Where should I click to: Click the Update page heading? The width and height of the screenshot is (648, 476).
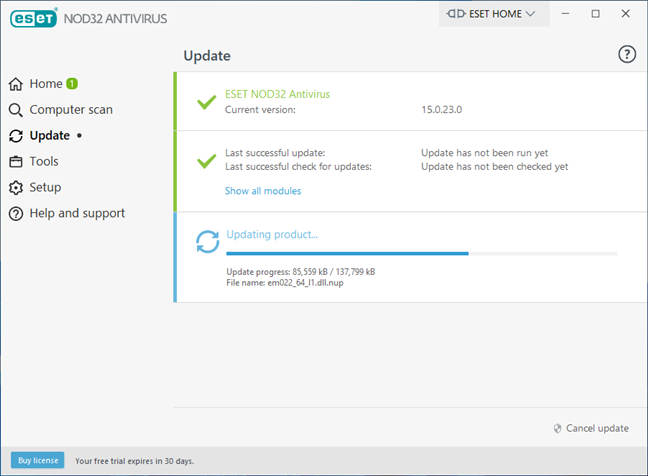[x=207, y=56]
